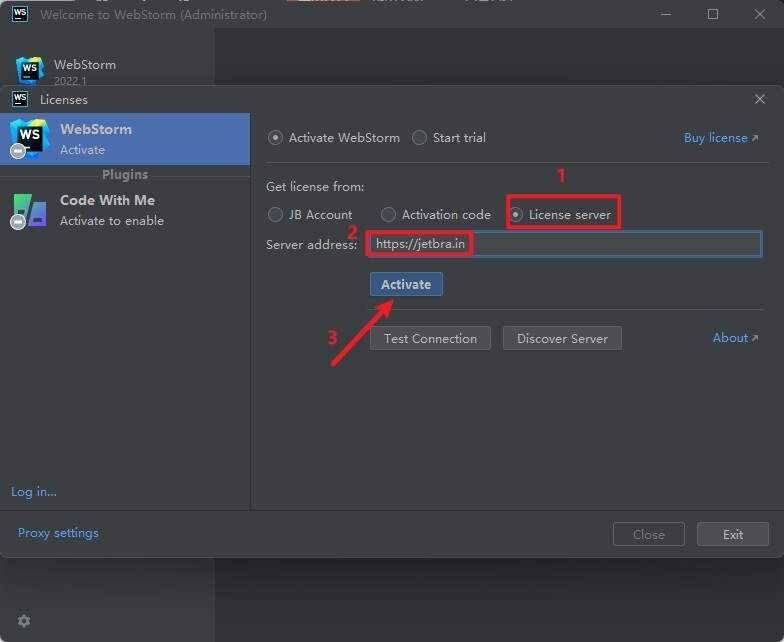Open the Buy license link

720,138
